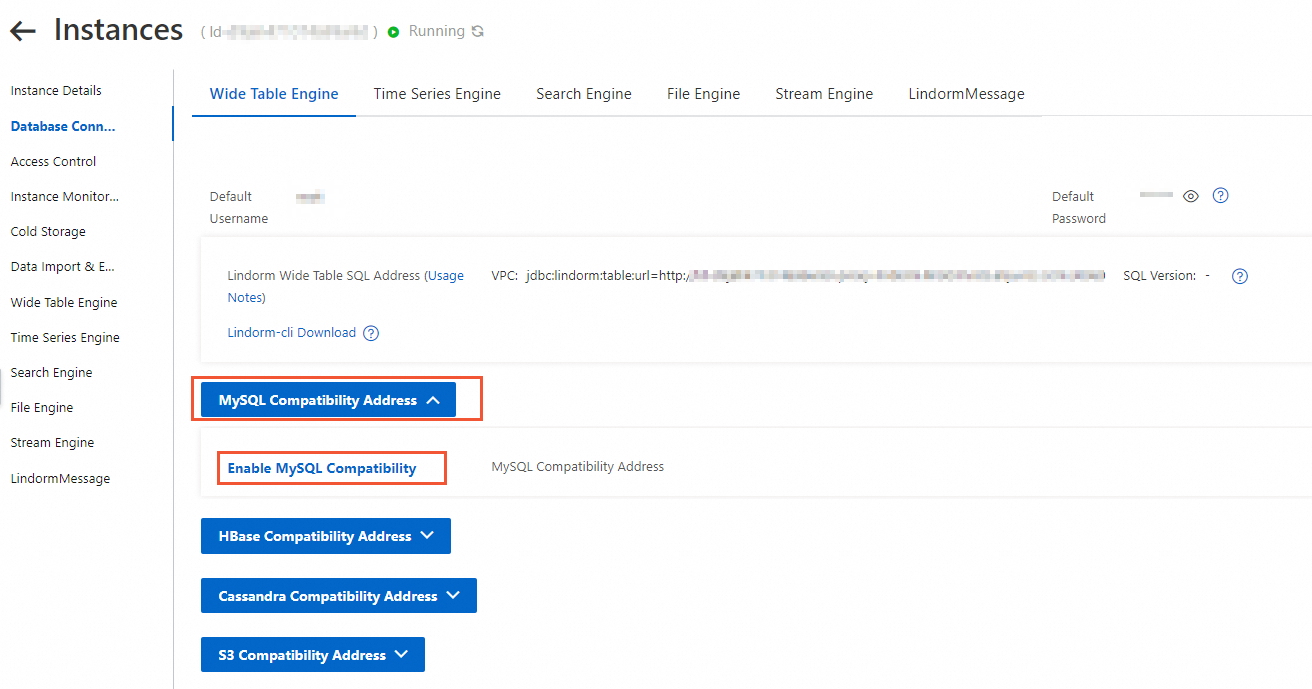Open help icon next to default password
Screen dimensions: 1312x689
(1220, 196)
